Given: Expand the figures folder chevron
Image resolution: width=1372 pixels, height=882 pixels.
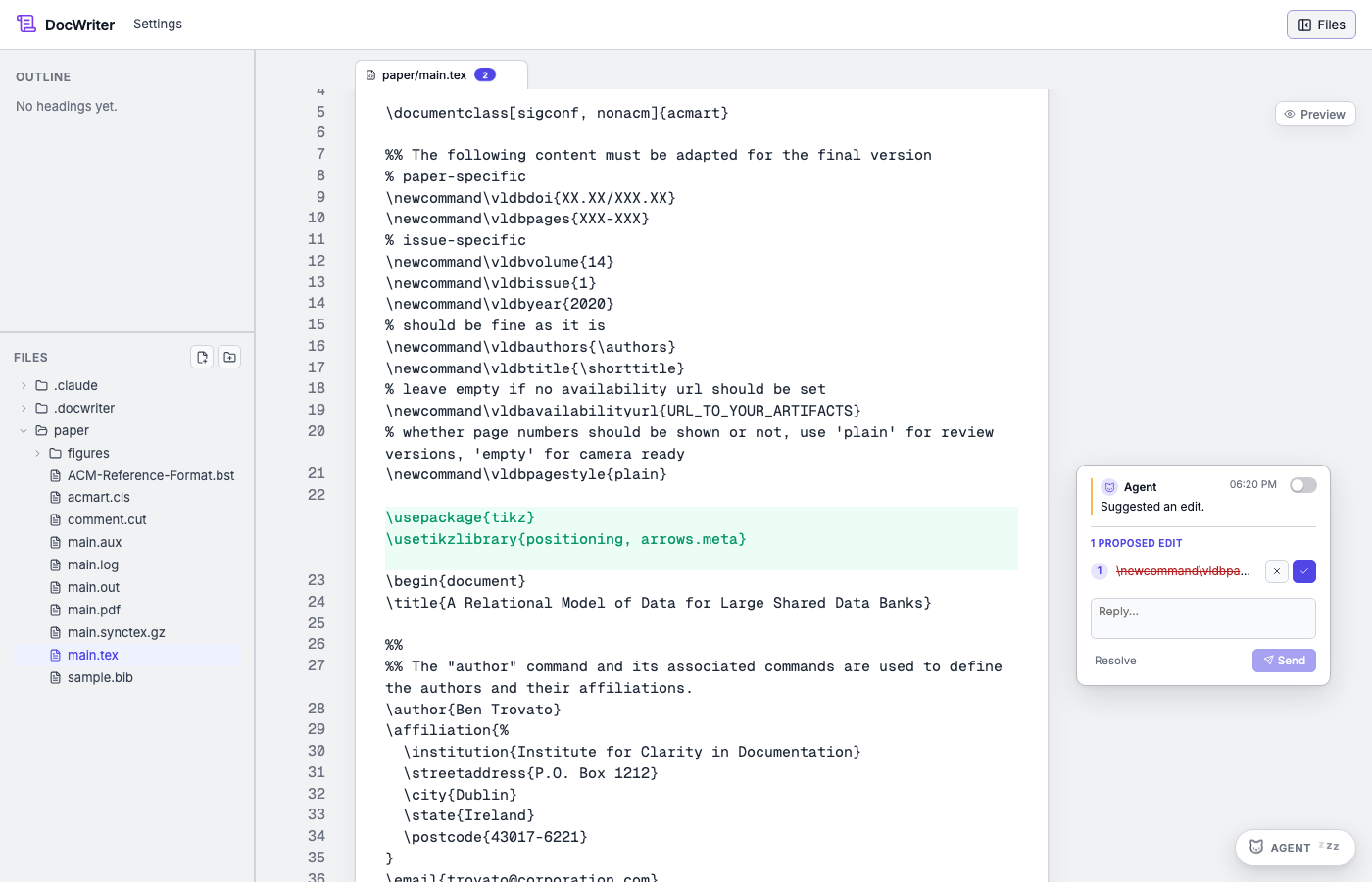Looking at the screenshot, I should click(37, 453).
